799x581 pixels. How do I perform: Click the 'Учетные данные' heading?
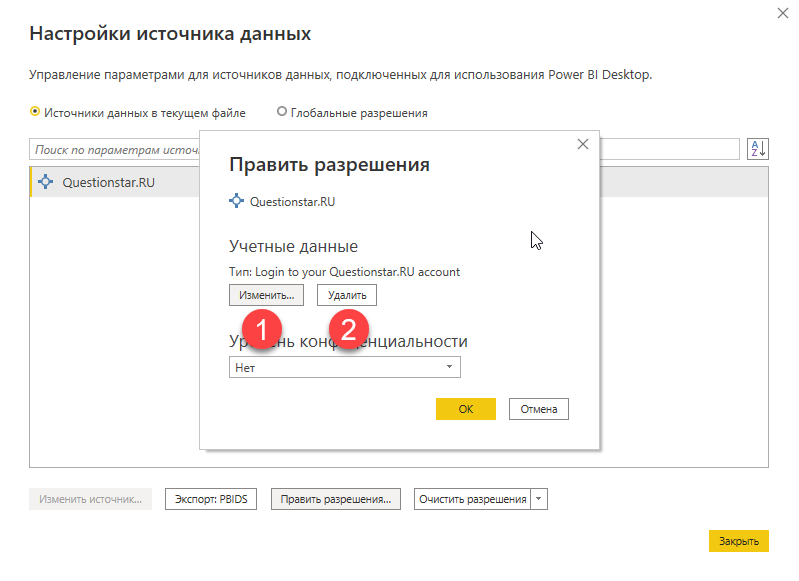[294, 246]
